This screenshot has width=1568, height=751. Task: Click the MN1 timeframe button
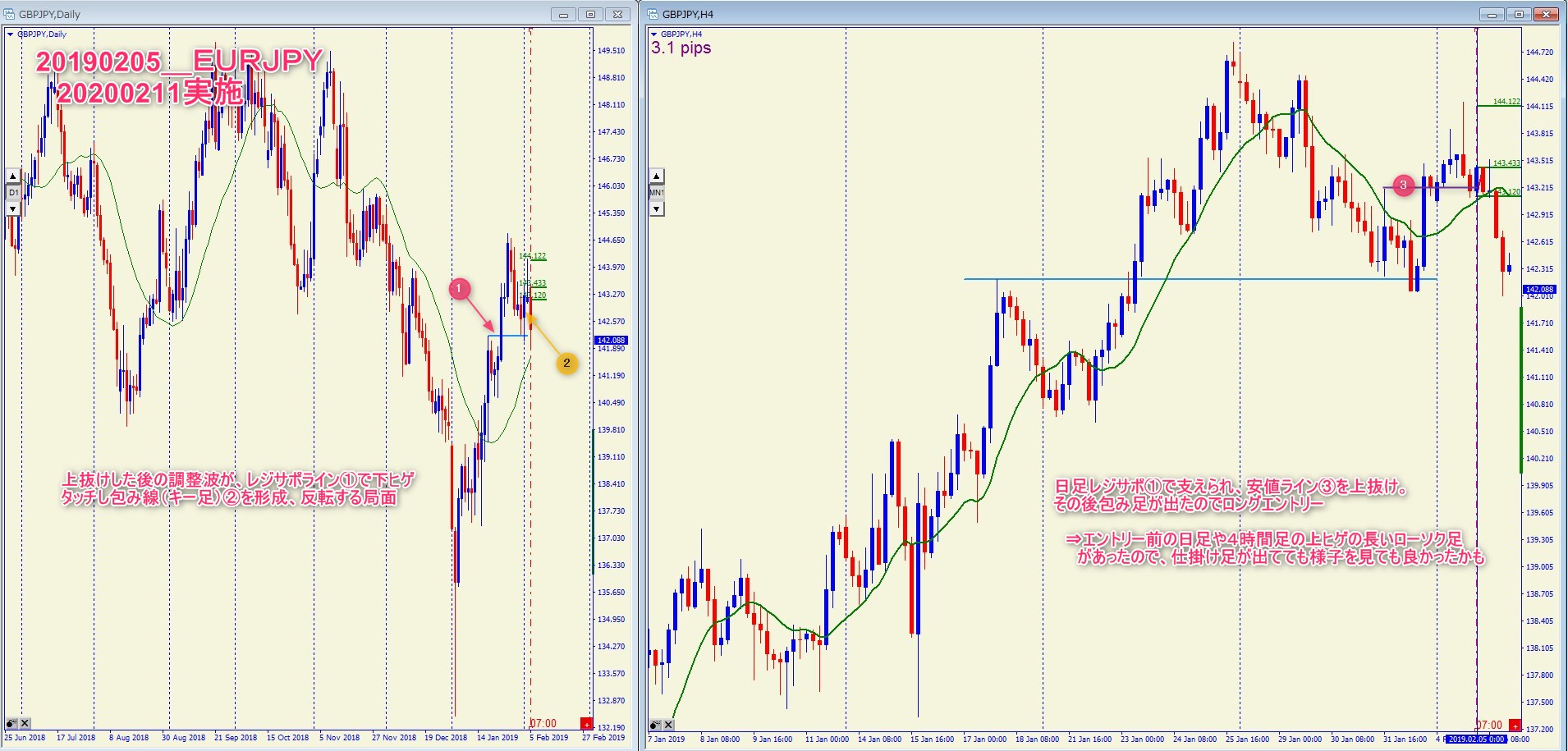click(x=657, y=193)
